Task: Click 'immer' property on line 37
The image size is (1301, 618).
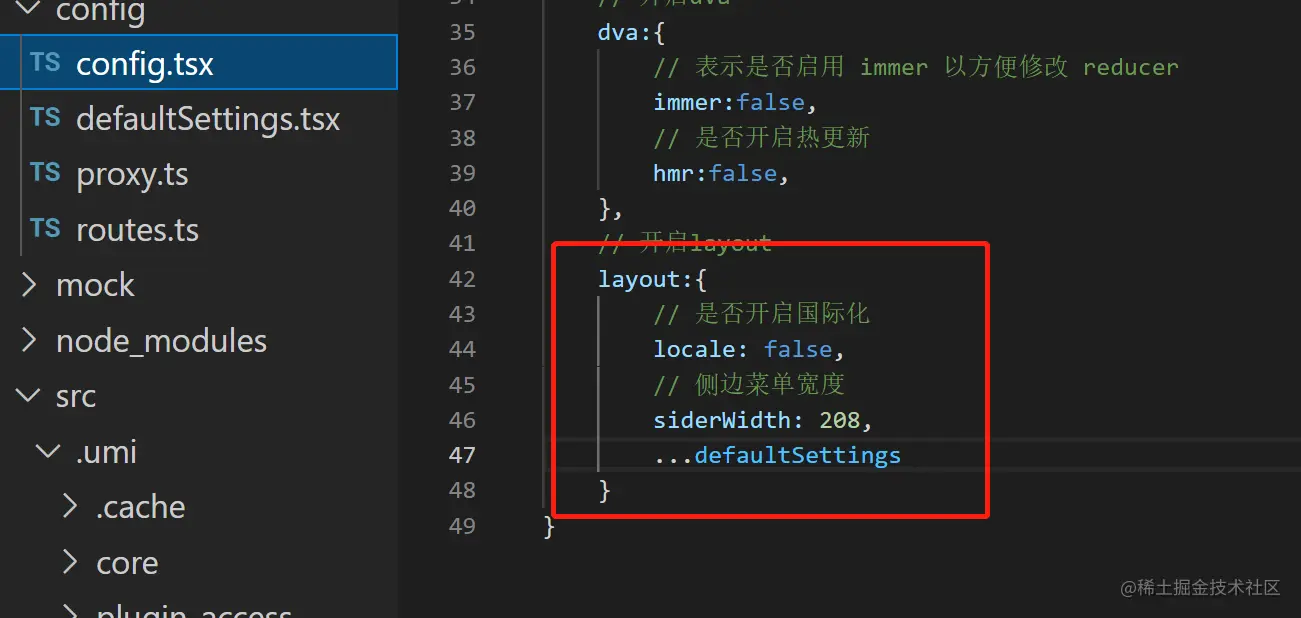Action: pyautogui.click(x=688, y=103)
